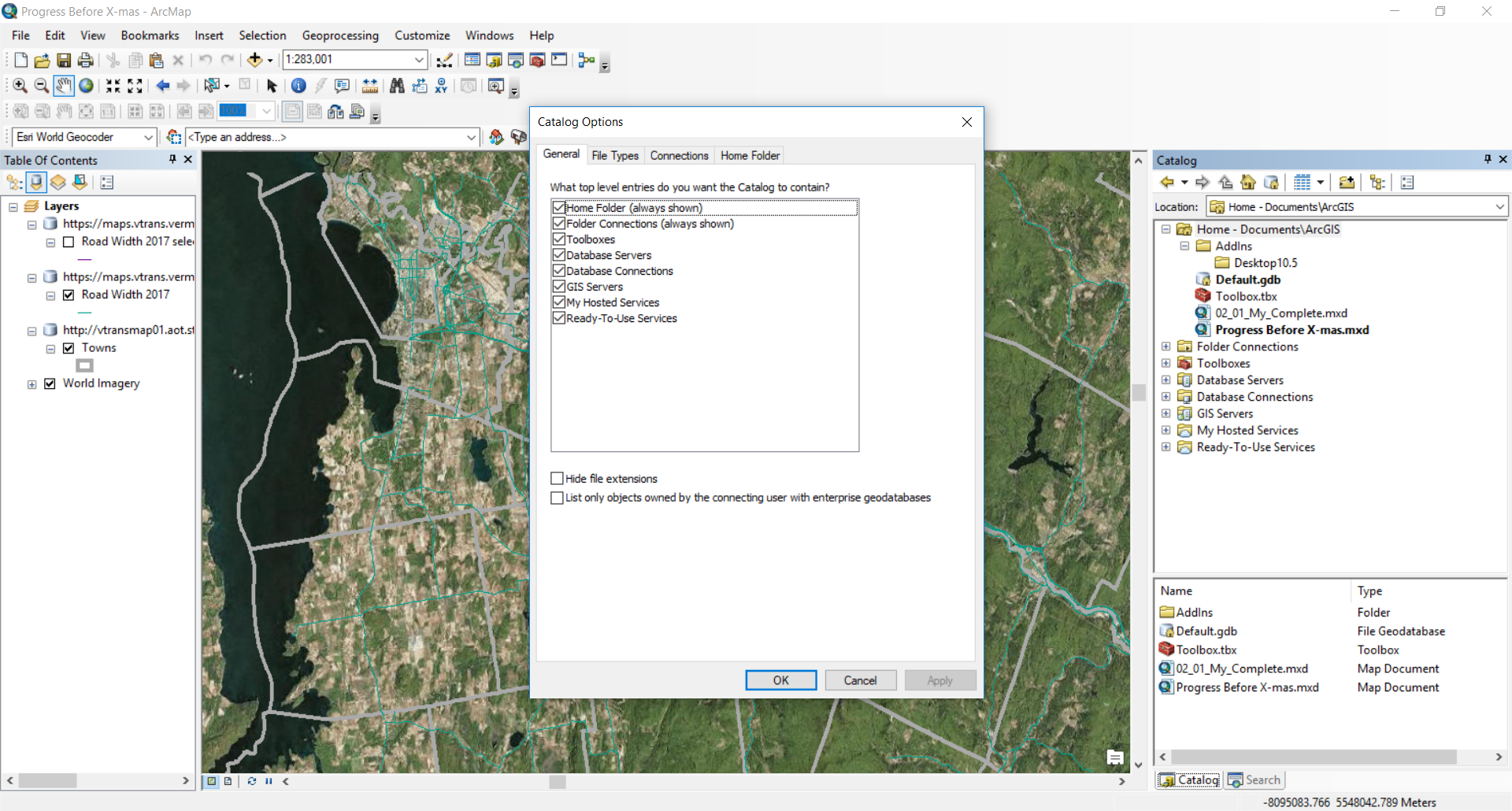This screenshot has height=811, width=1512.
Task: Click the Cancel button
Action: [x=860, y=680]
